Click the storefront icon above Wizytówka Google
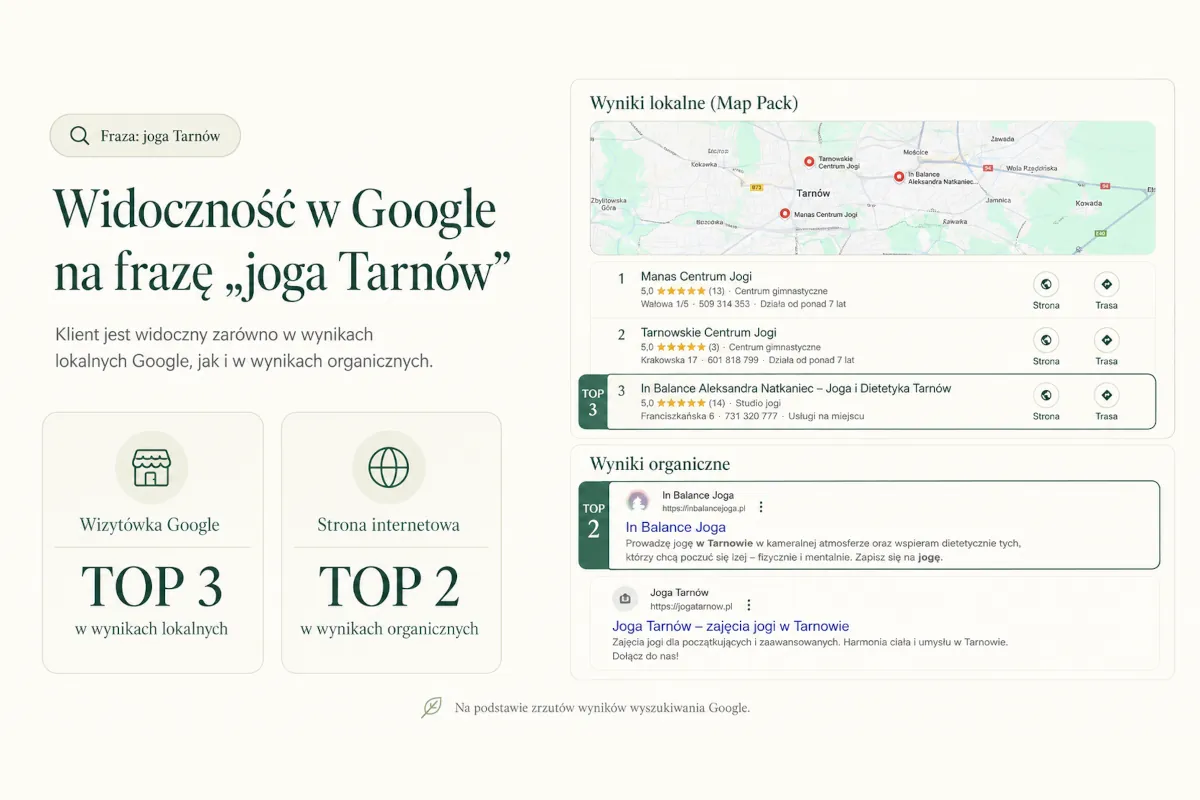The height and width of the screenshot is (800, 1200). pos(151,467)
